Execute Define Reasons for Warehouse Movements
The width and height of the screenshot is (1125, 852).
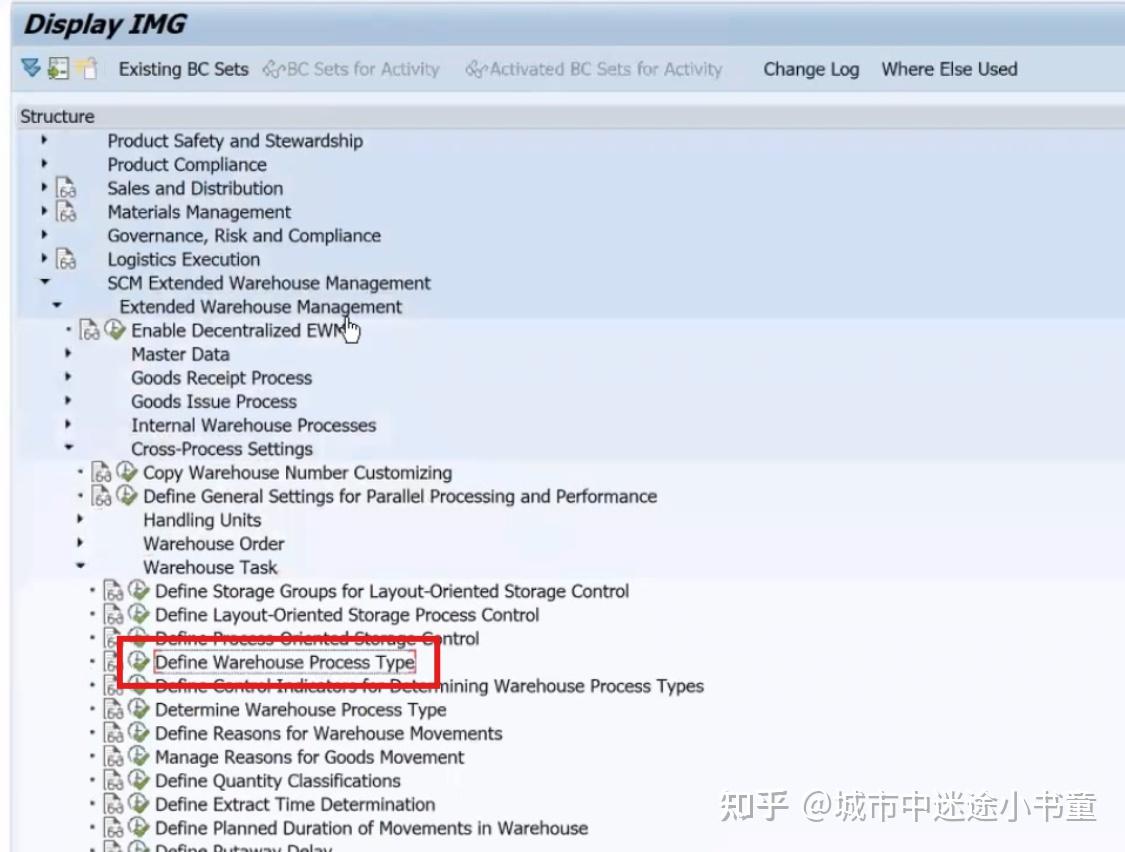click(x=138, y=732)
